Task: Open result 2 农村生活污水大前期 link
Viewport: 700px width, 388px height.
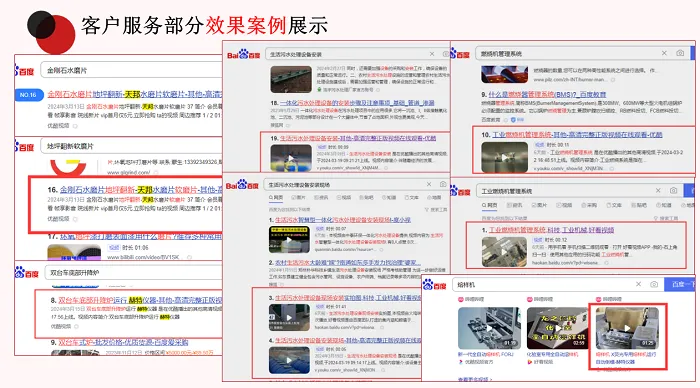Action: click(347, 263)
